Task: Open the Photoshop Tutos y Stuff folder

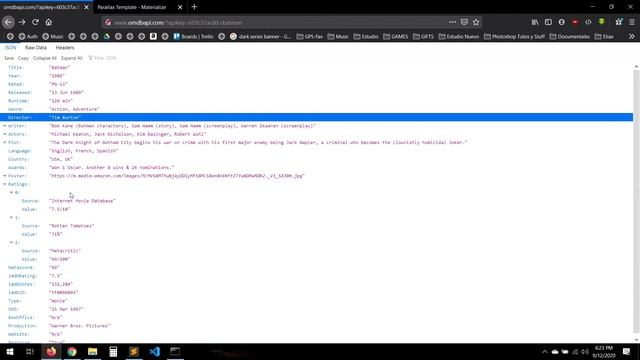Action: [514, 36]
